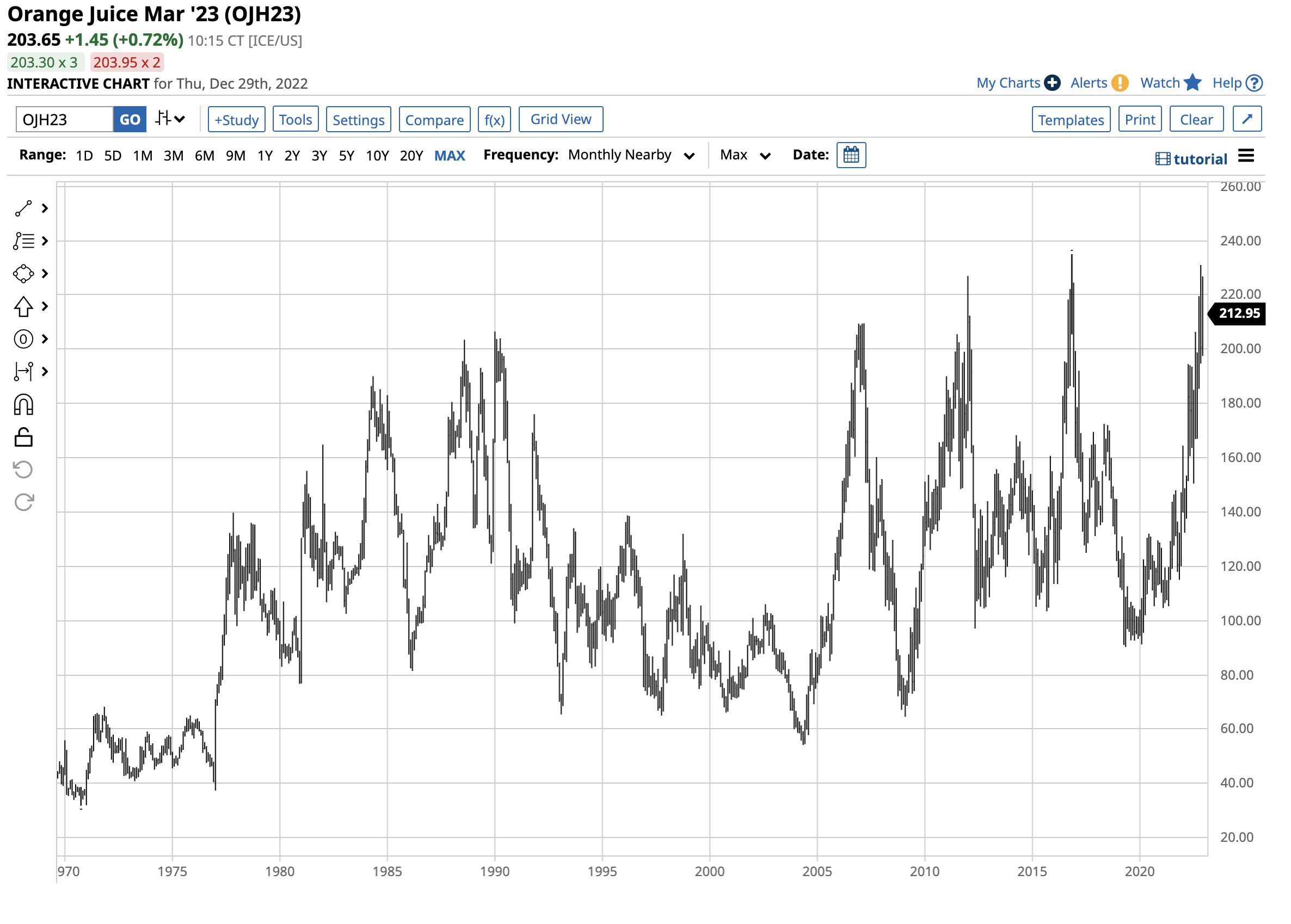Click the OJH23 symbol input field
1291x924 pixels.
tap(64, 120)
